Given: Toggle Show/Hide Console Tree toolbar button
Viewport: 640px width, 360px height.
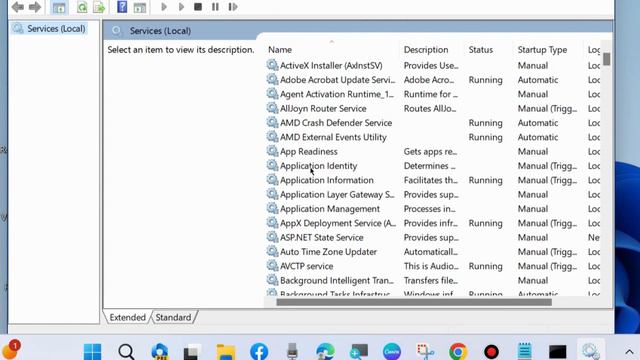Looking at the screenshot, I should click(59, 7).
